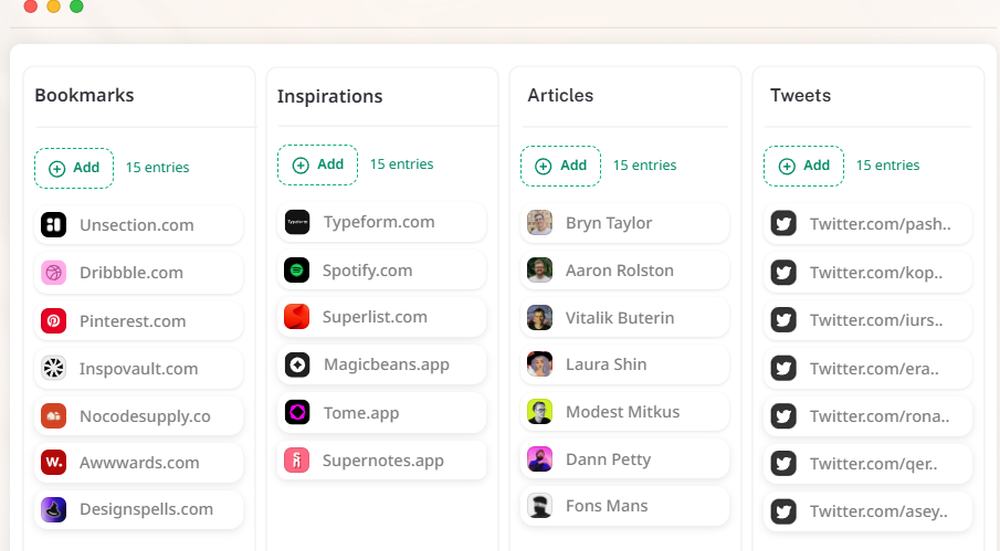Click the green macOS window zoom button
Image resolution: width=1000 pixels, height=551 pixels.
[x=76, y=6]
